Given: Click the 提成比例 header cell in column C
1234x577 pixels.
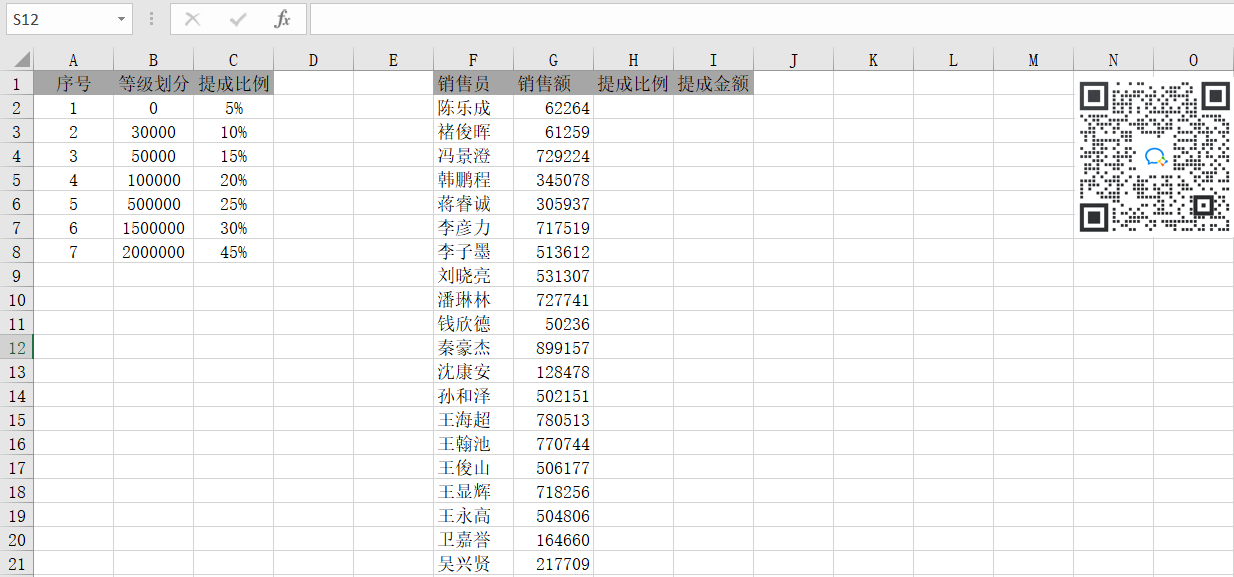Looking at the screenshot, I should 233,84.
